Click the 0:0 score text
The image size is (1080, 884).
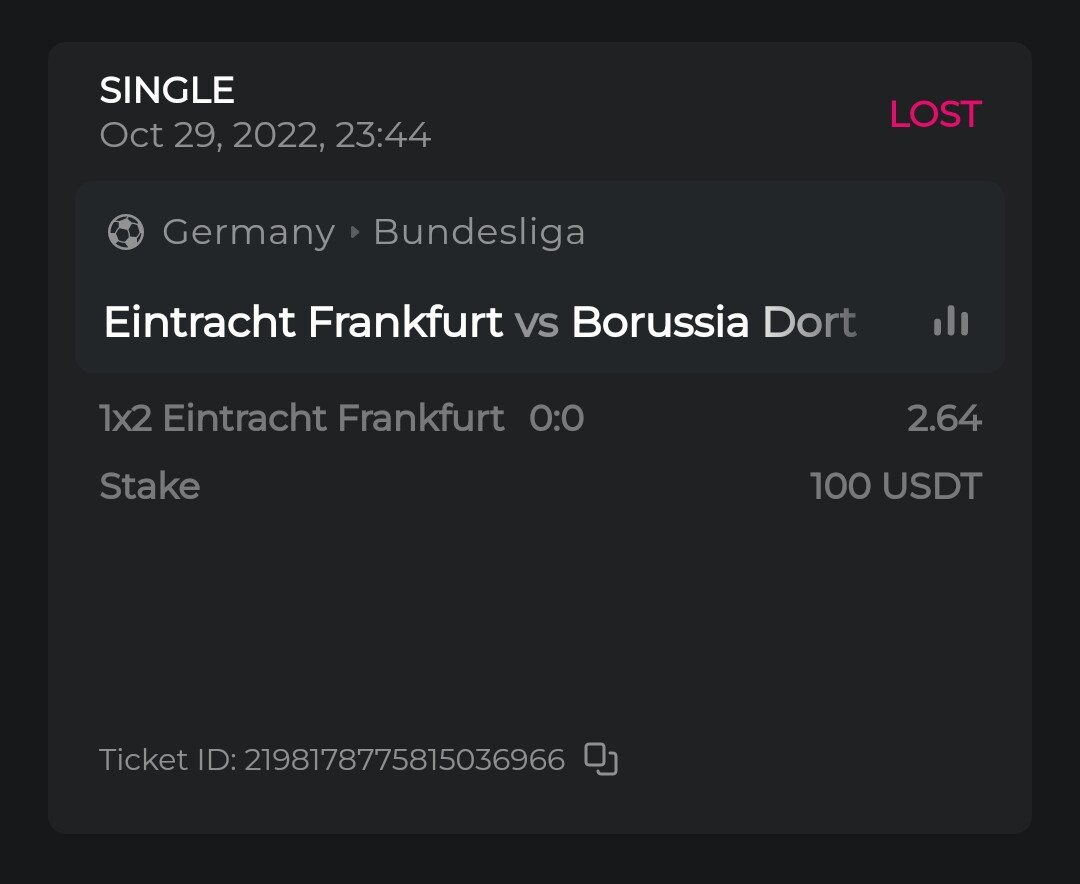pos(556,418)
